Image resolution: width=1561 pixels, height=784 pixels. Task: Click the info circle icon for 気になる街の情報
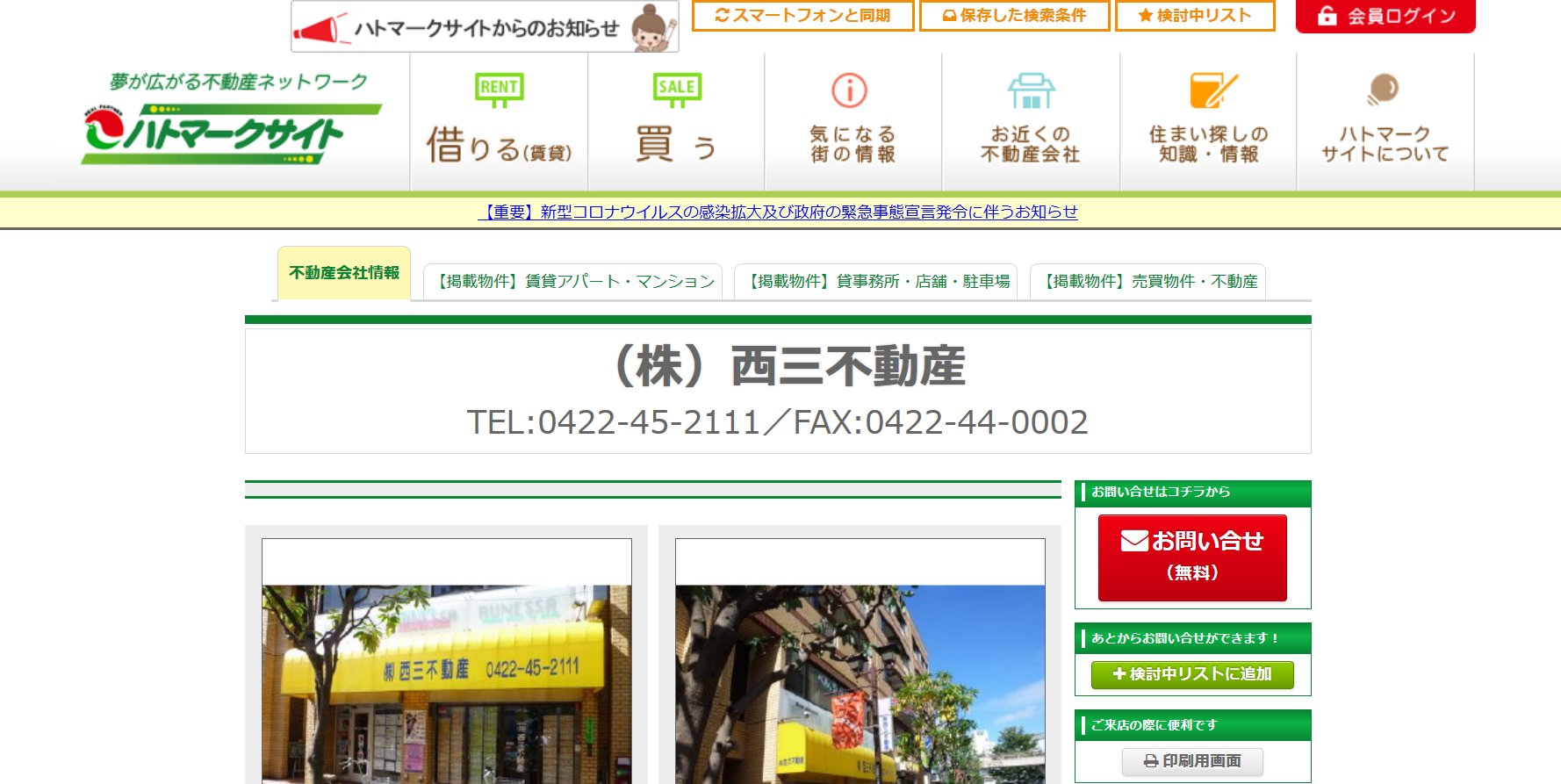(850, 90)
